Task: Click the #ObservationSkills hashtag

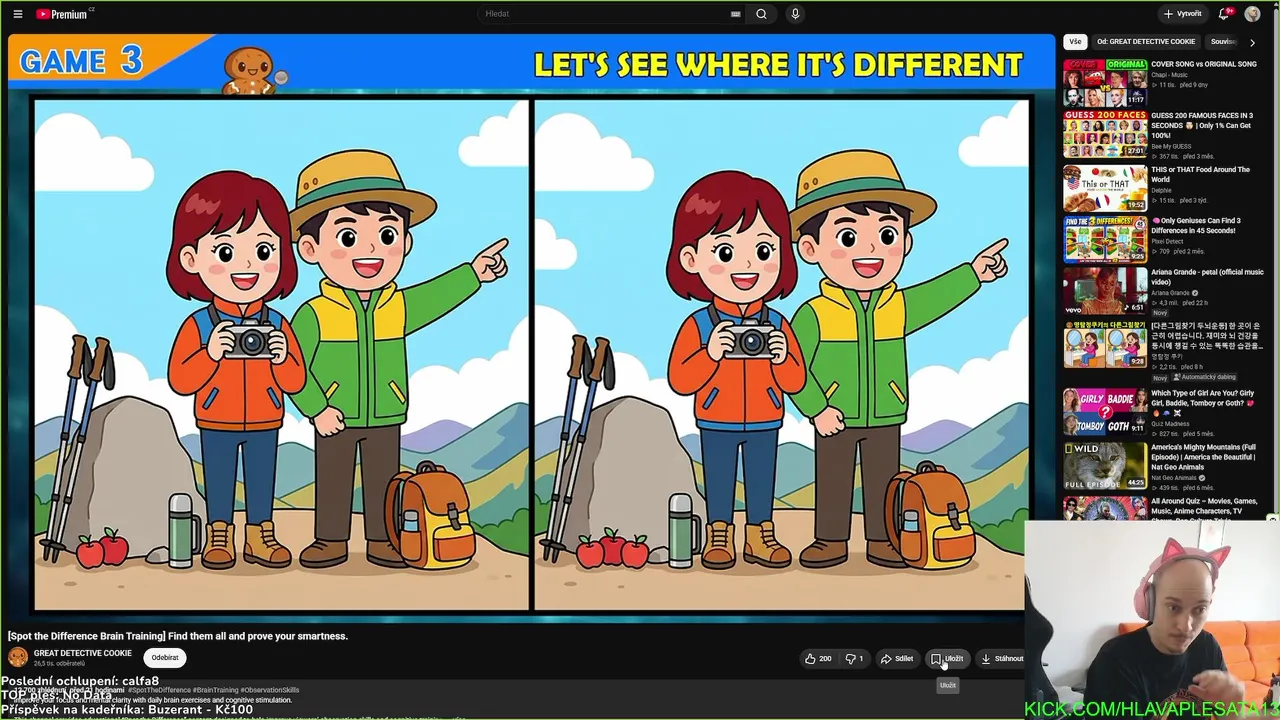Action: [269, 690]
